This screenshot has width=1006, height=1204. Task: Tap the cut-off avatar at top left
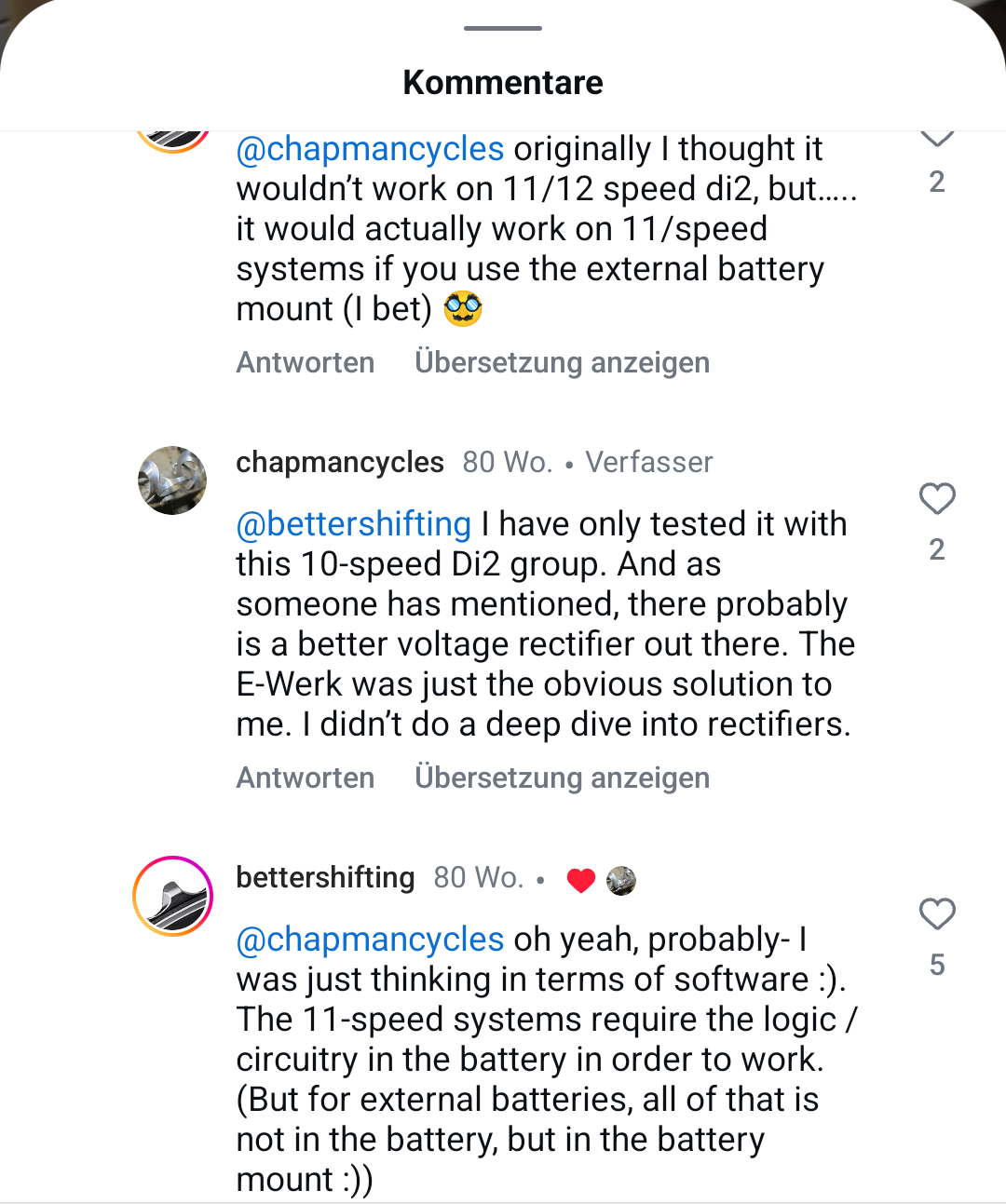(x=172, y=138)
